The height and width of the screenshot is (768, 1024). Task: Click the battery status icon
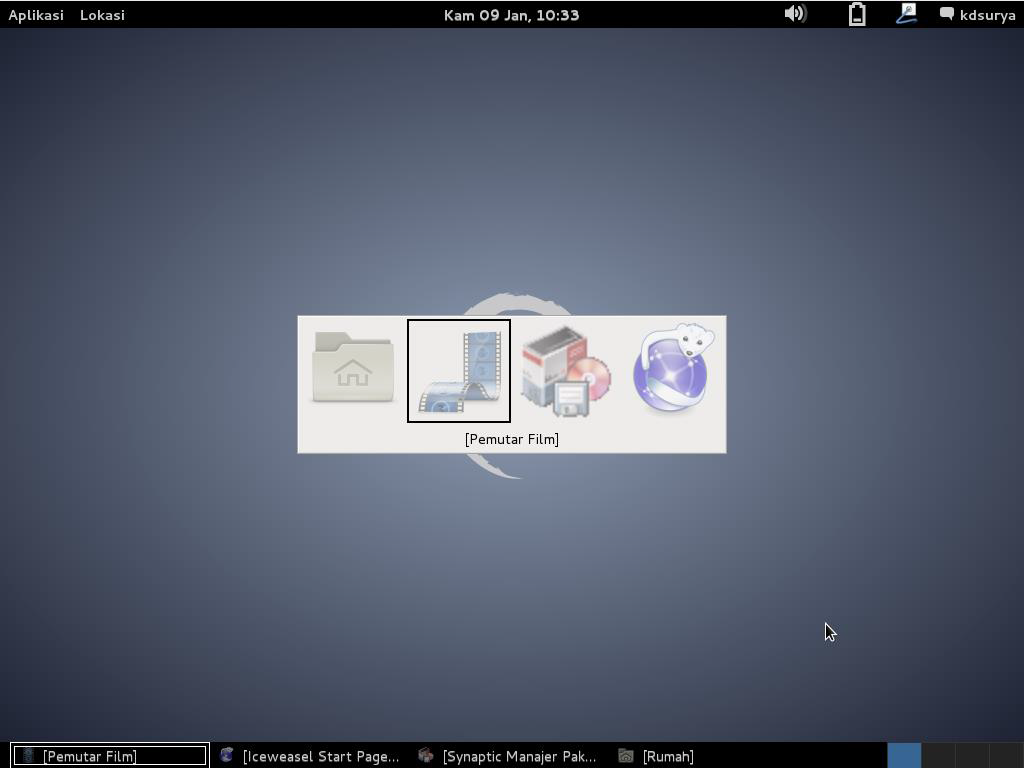(857, 14)
